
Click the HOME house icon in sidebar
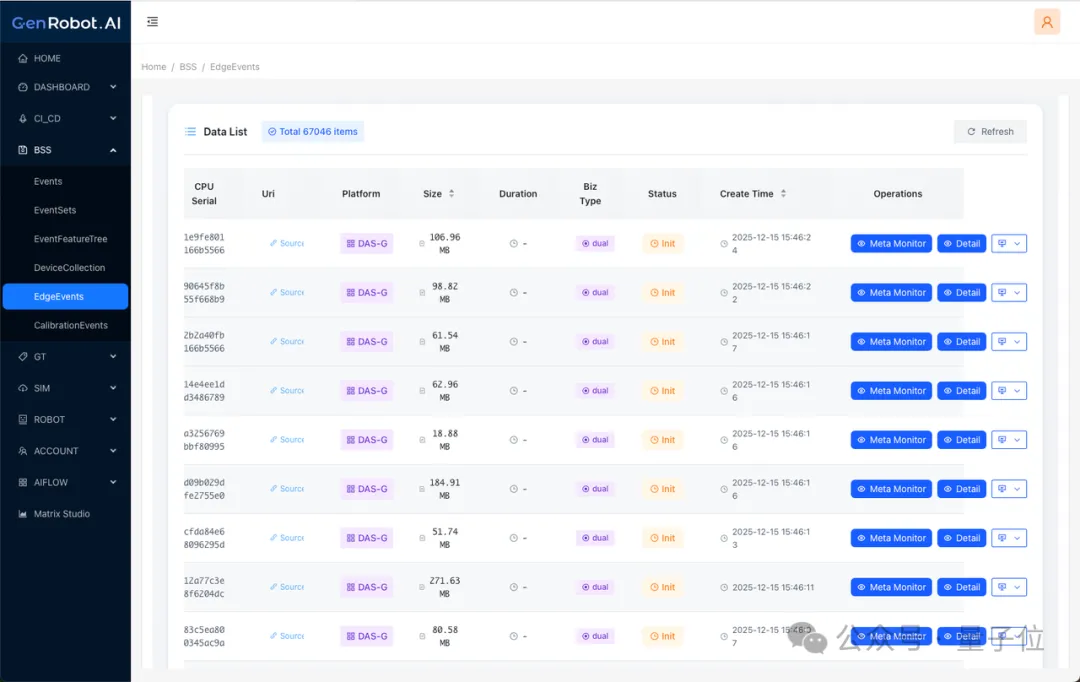tap(23, 59)
